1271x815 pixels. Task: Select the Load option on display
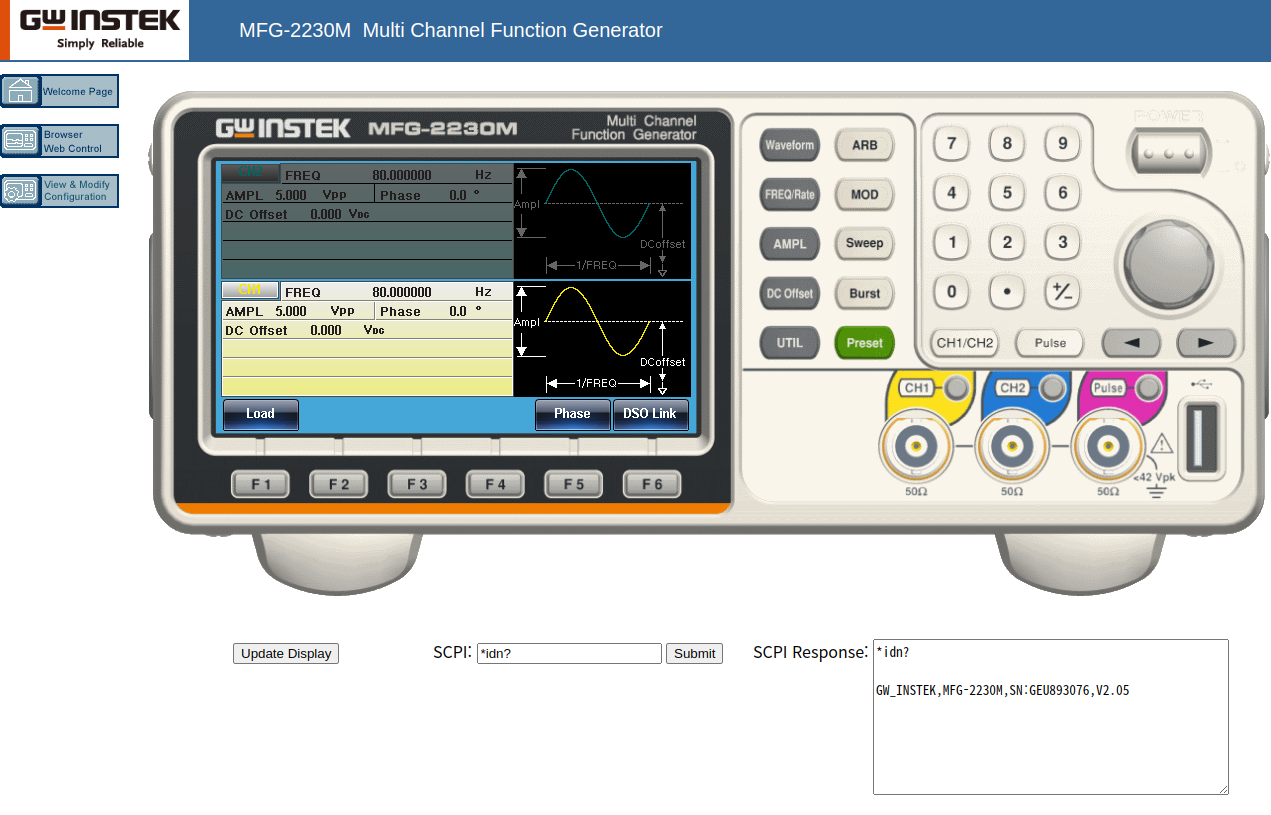[x=260, y=414]
